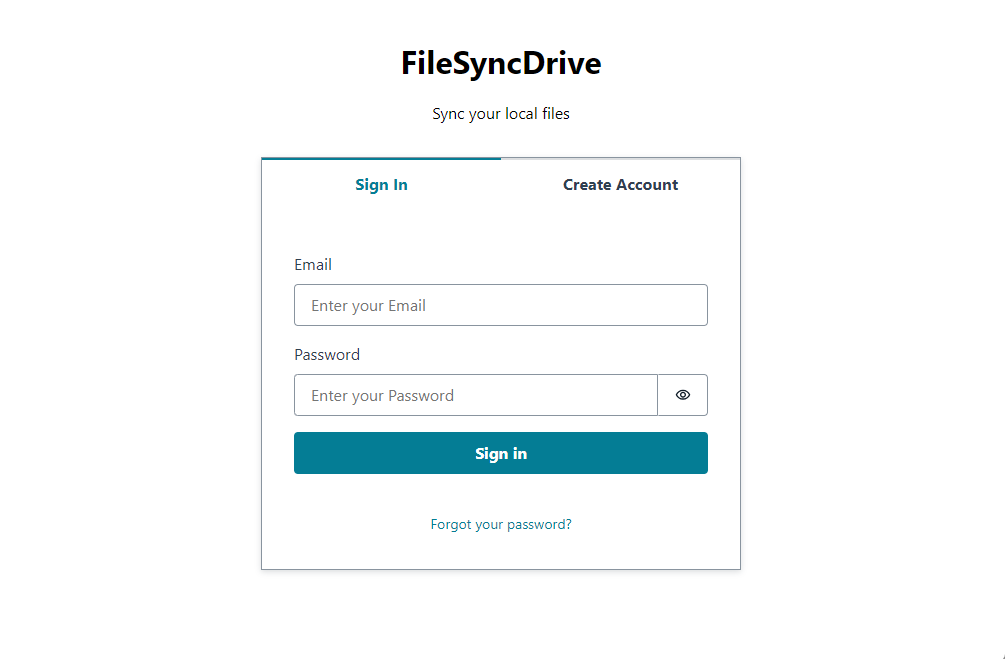Click the Sync your local files tagline
Viewport: 1005px width, 659px height.
point(500,113)
